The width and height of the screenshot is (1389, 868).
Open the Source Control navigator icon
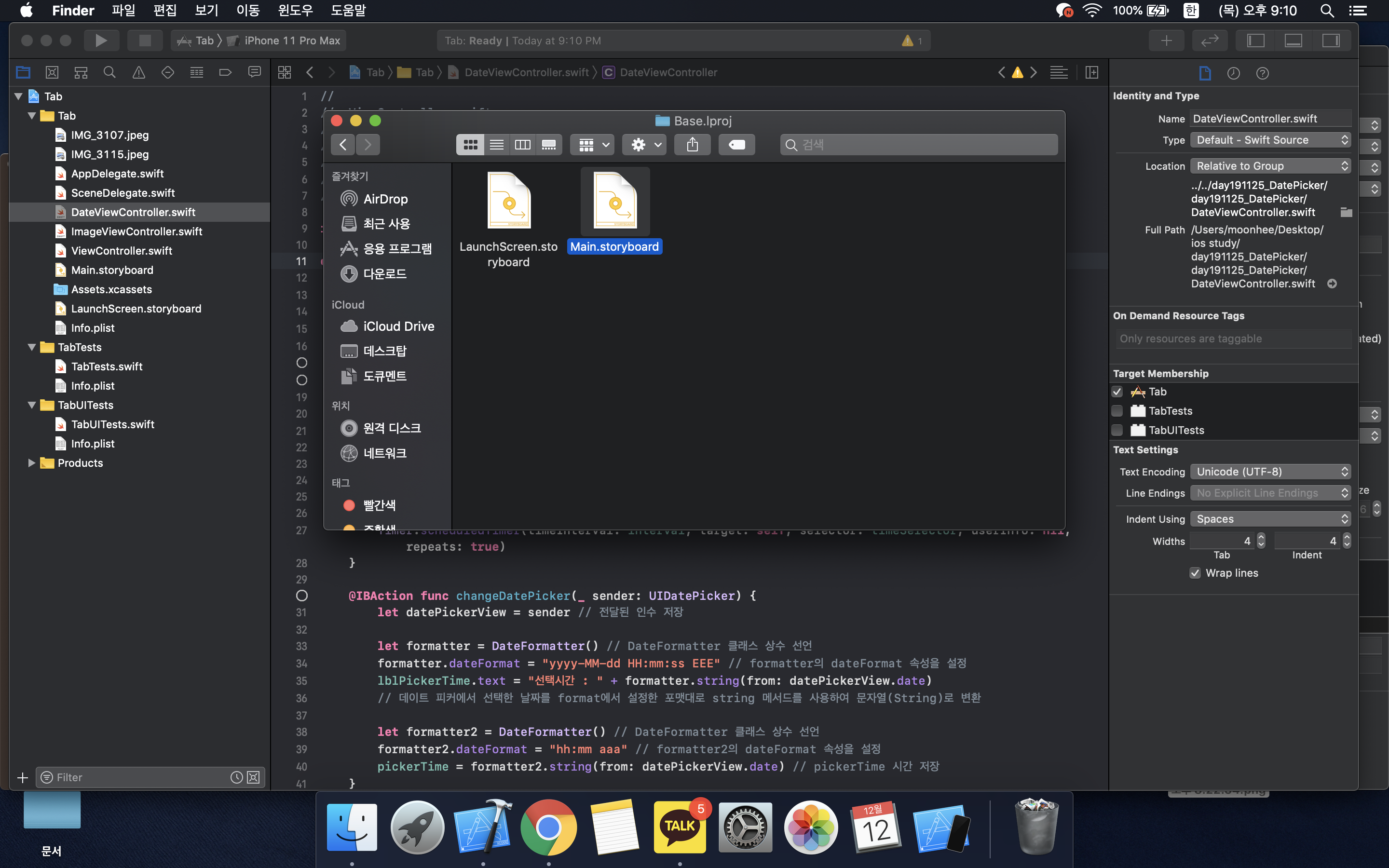52,72
